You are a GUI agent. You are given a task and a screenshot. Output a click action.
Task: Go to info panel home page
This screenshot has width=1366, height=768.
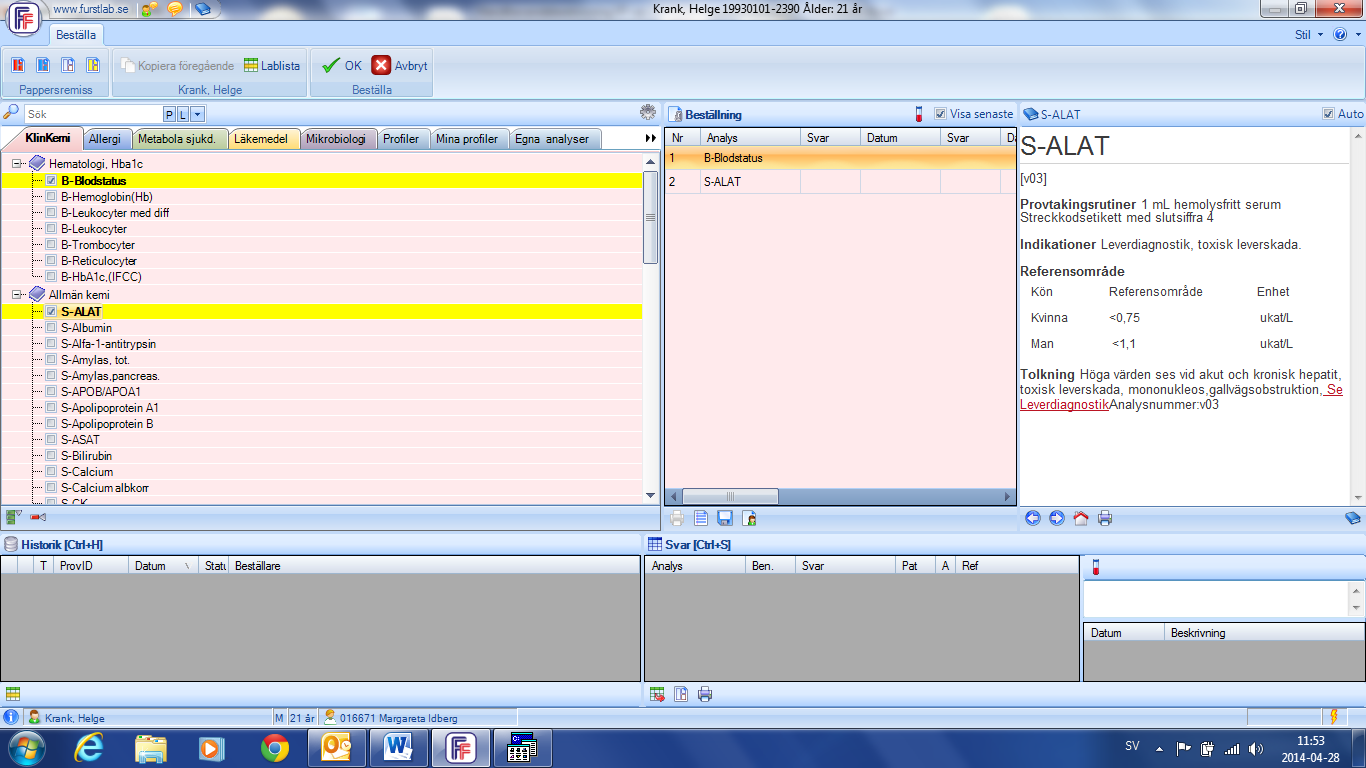point(1081,518)
